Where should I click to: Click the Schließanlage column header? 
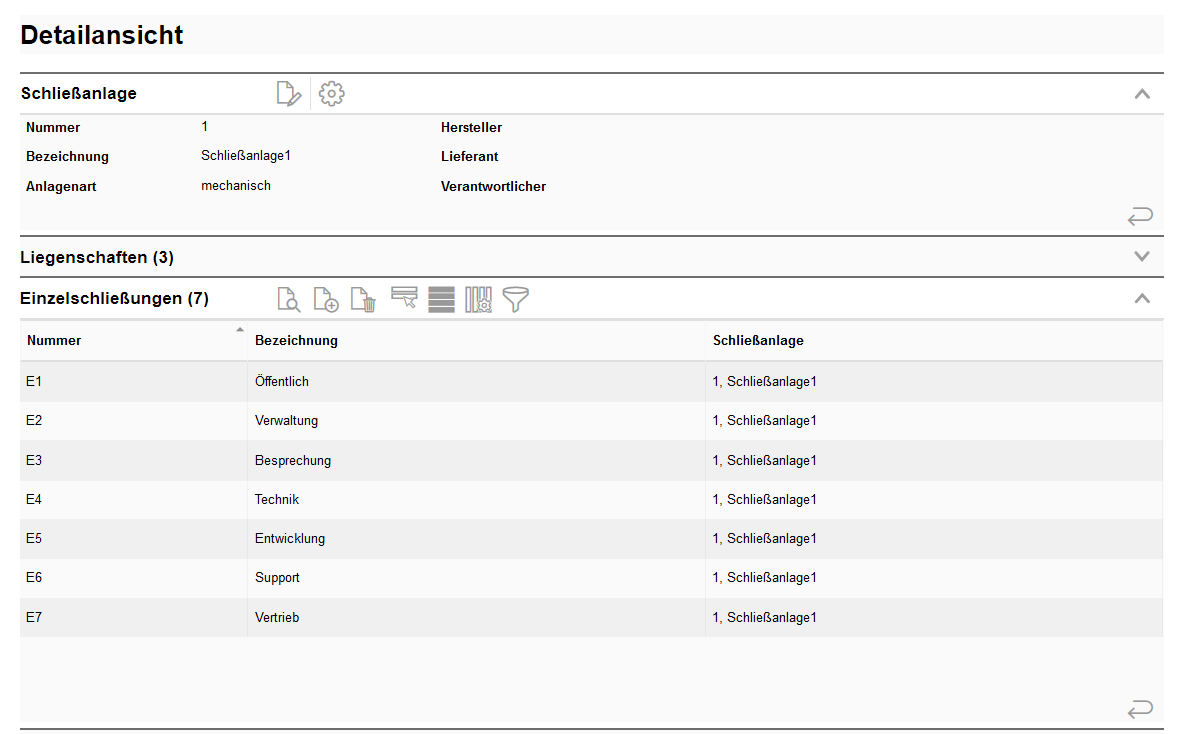pyautogui.click(x=758, y=340)
